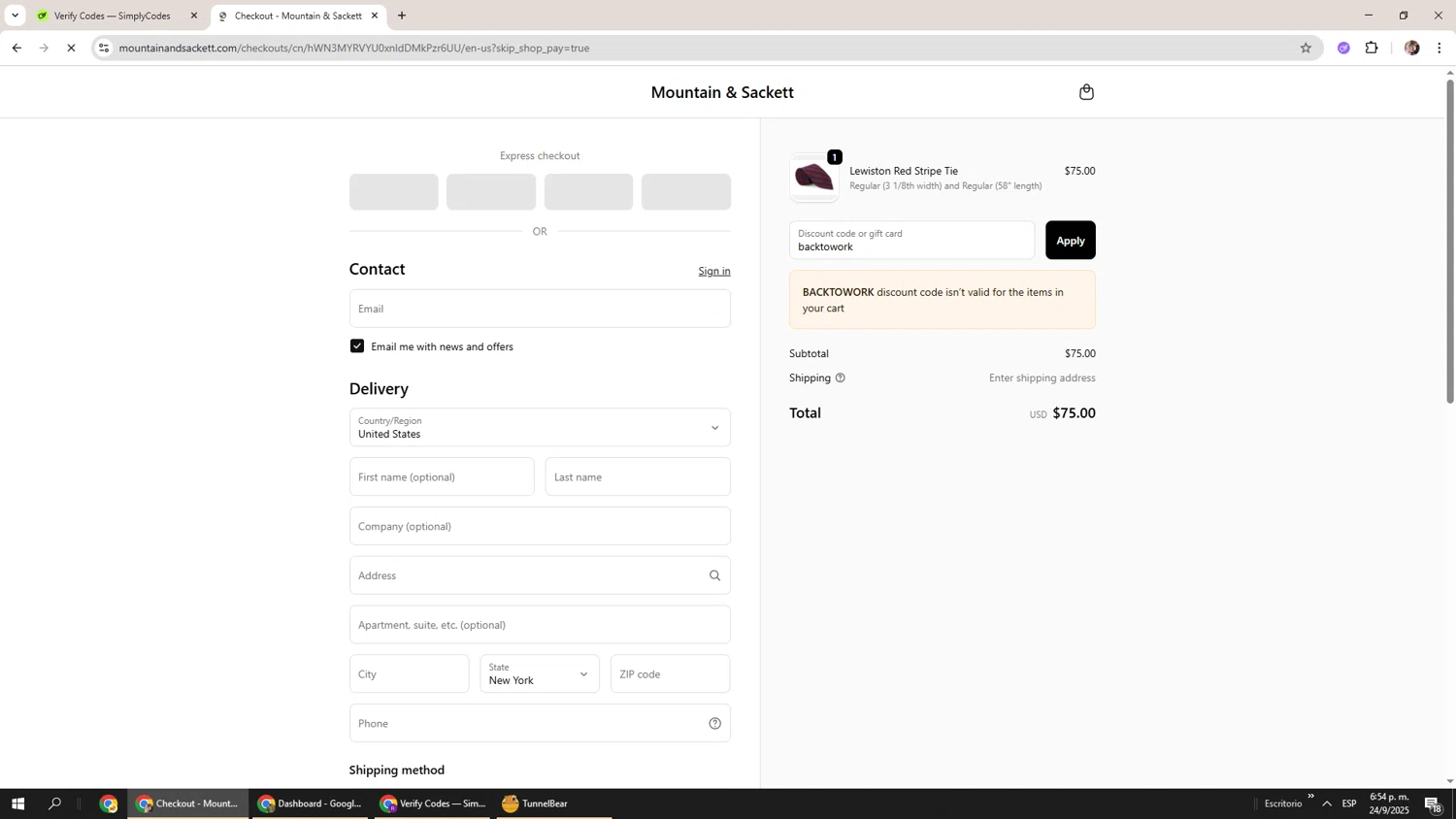The height and width of the screenshot is (819, 1456).
Task: Click the Escritorio toolbar label
Action: tap(1283, 803)
